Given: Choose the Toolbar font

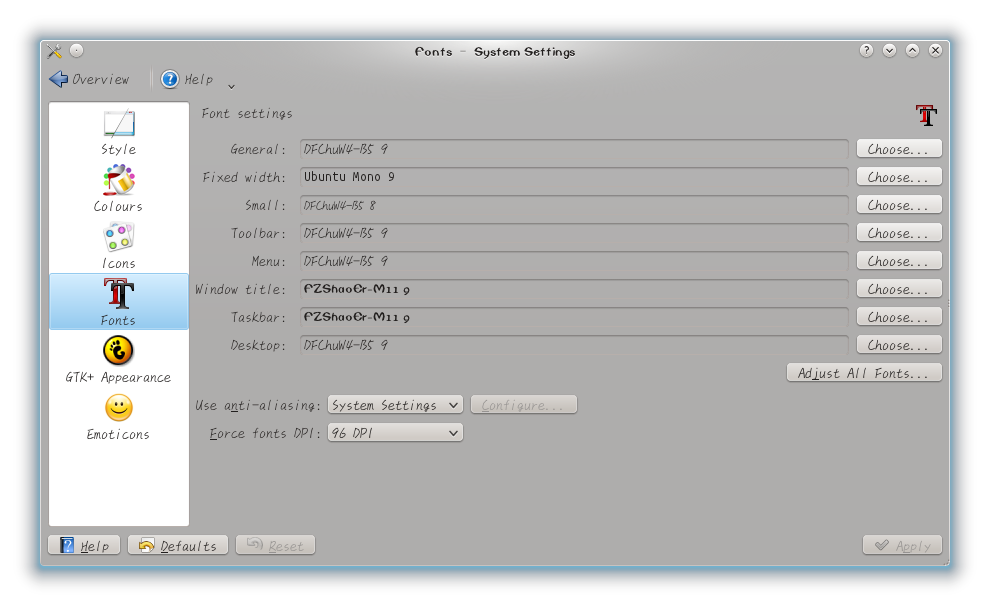Looking at the screenshot, I should (x=899, y=233).
